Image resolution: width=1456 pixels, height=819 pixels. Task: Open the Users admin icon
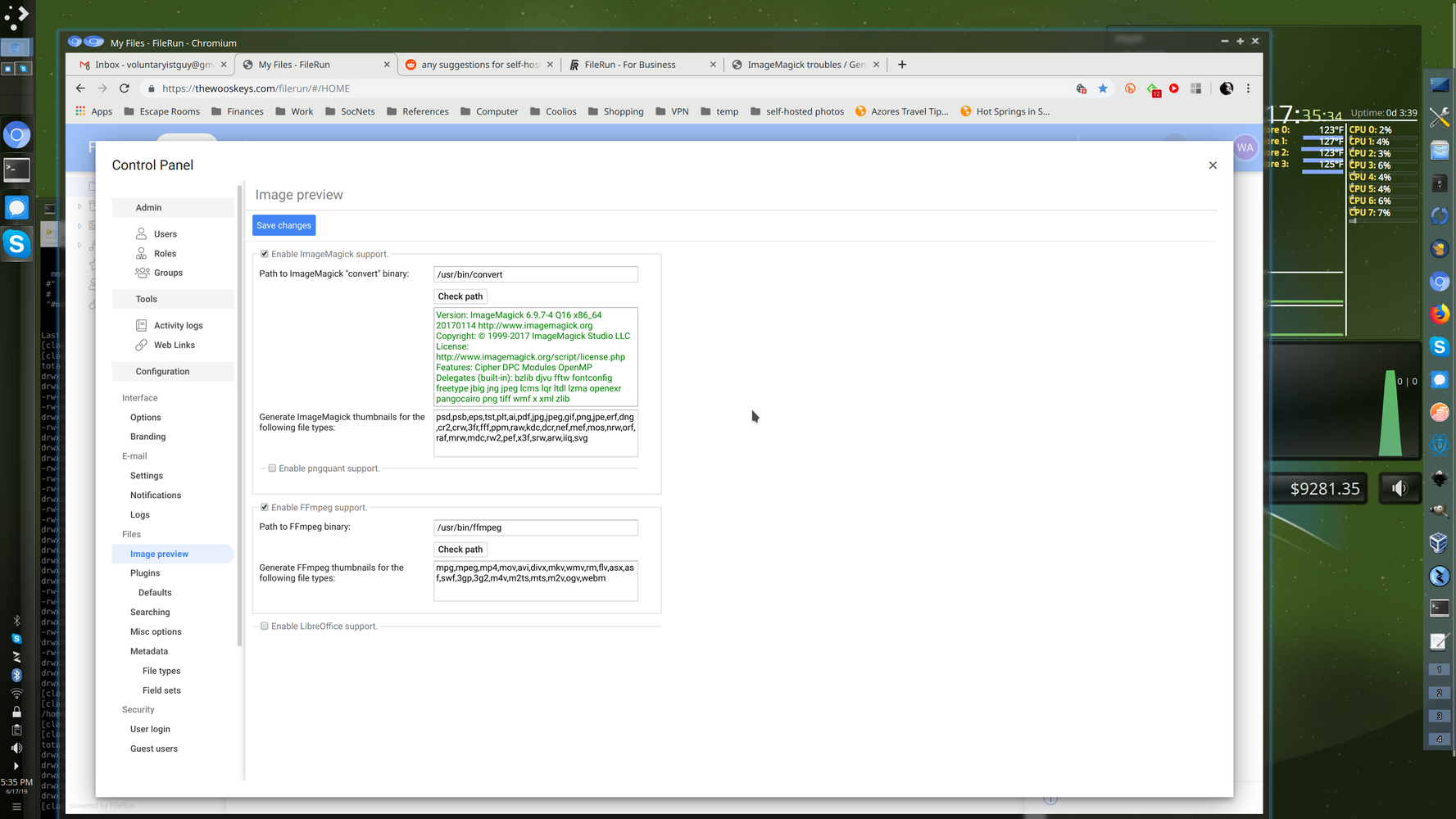click(x=142, y=233)
